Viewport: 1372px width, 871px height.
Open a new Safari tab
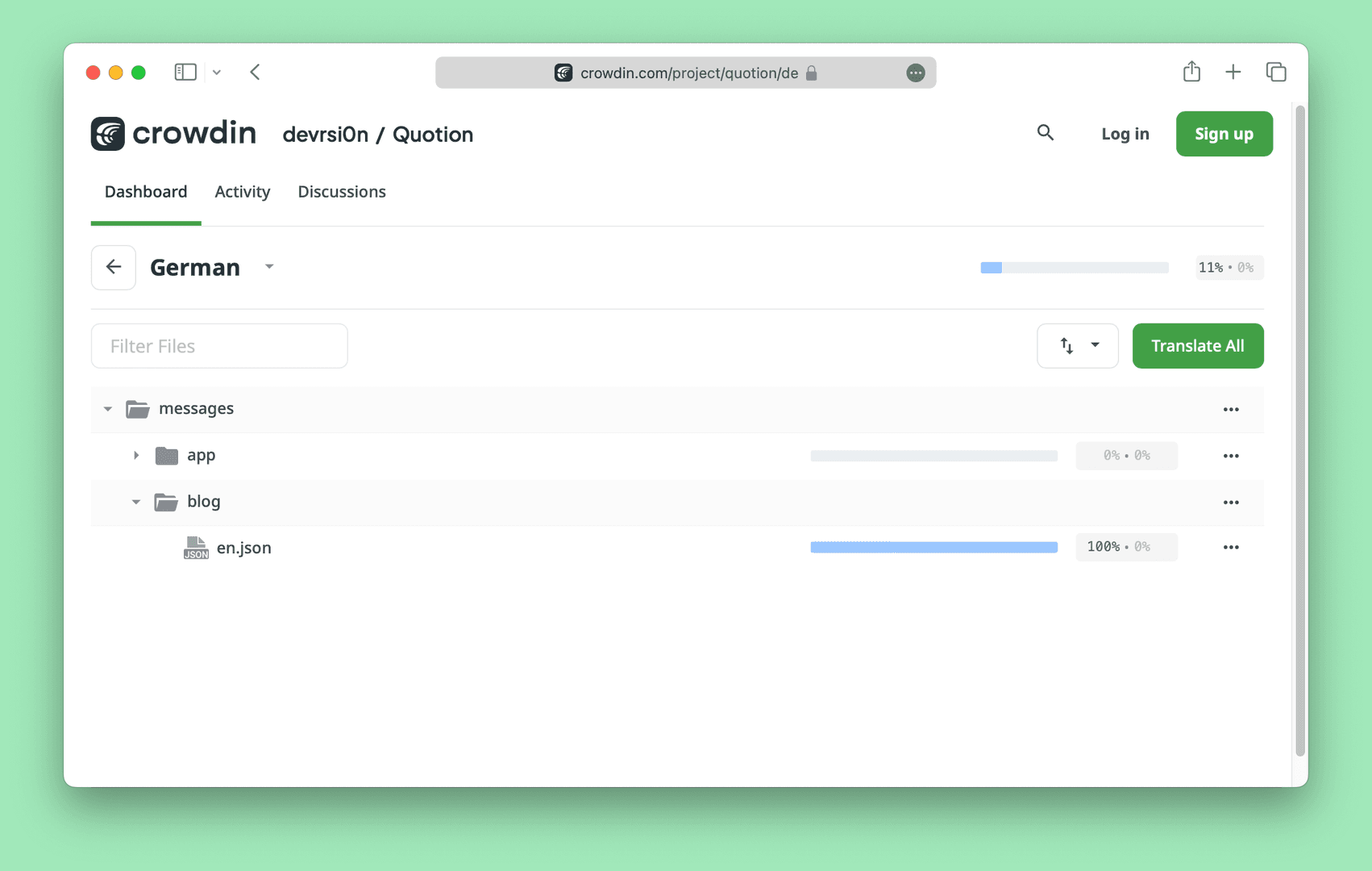click(x=1233, y=72)
